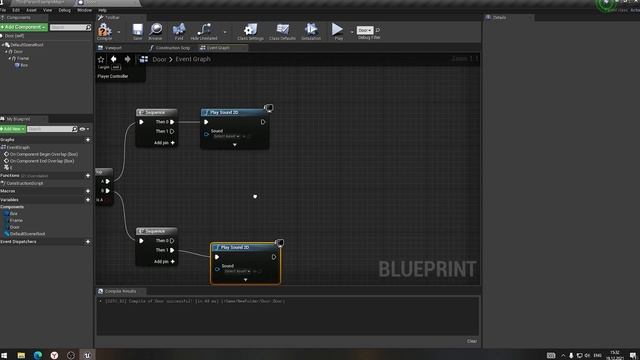Click the Compile toolbar icon

(104, 30)
